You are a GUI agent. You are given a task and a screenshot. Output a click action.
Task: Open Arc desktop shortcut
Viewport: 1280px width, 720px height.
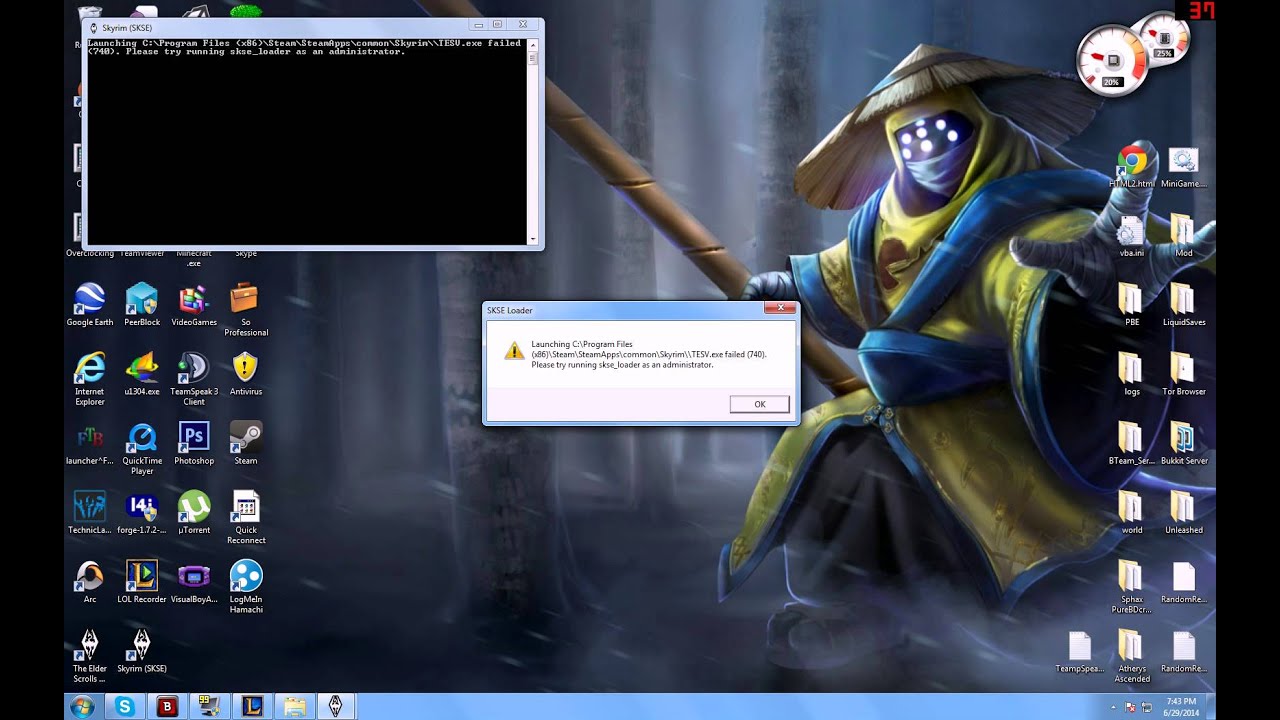click(x=90, y=581)
